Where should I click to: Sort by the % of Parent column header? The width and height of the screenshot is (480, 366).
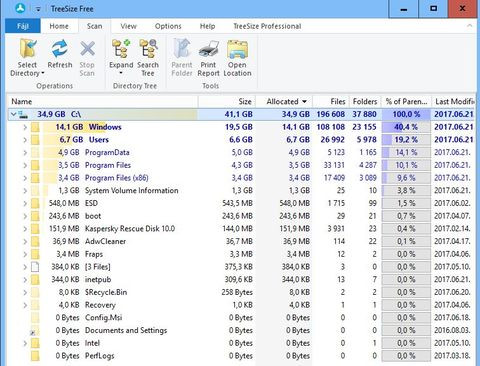pos(406,101)
